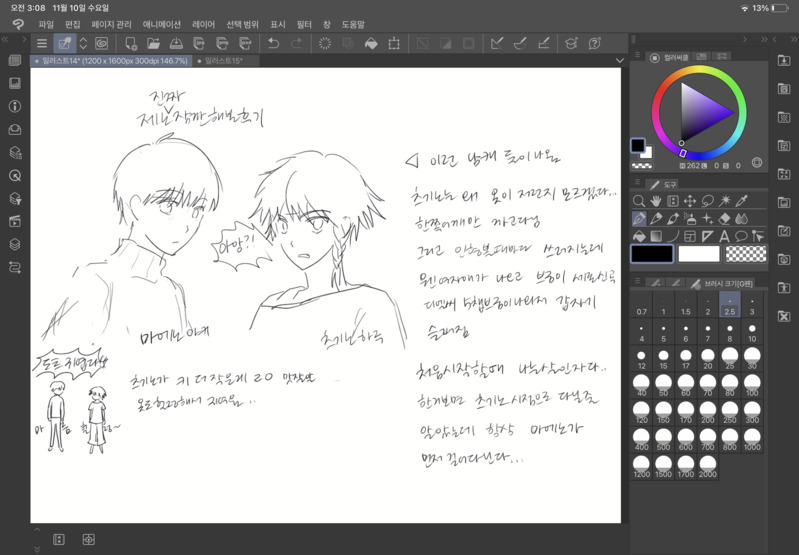The image size is (799, 555).
Task: Open the 파일 menu
Action: 46,24
